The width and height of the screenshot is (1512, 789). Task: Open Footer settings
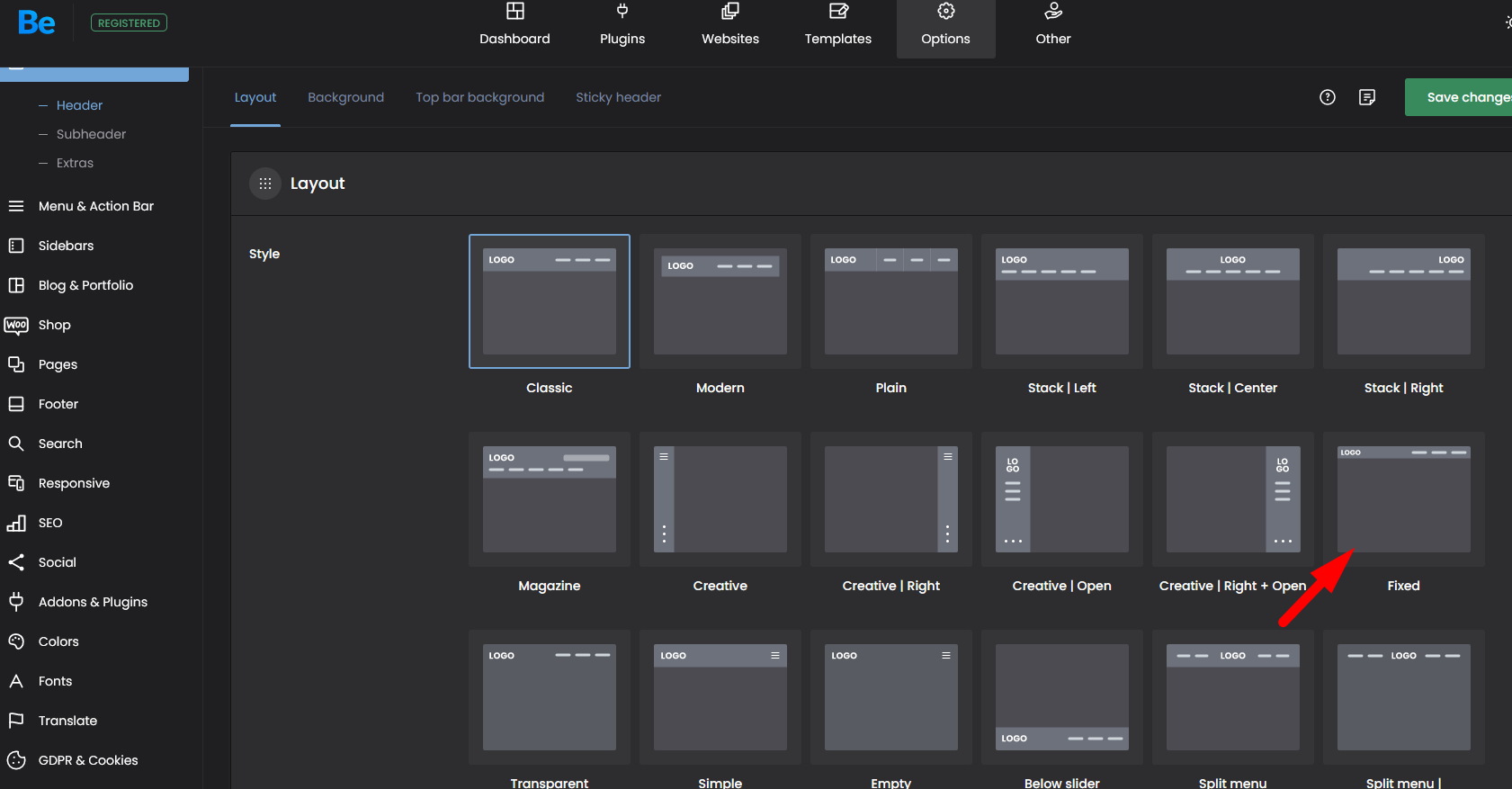(x=58, y=404)
